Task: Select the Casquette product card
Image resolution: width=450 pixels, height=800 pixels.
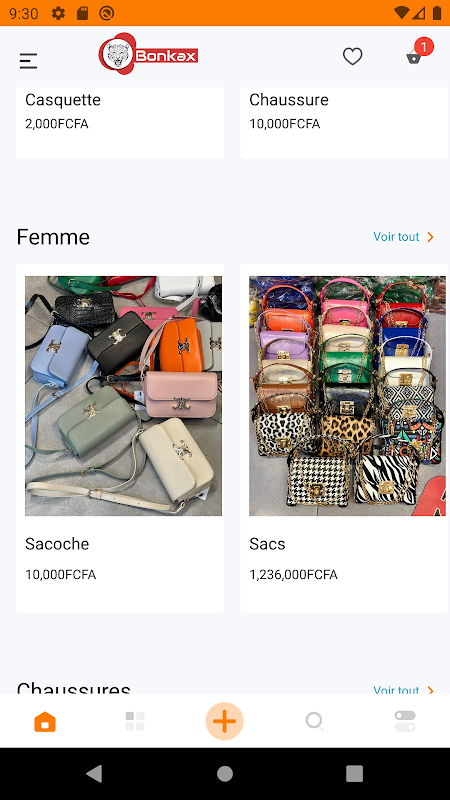Action: 120,123
